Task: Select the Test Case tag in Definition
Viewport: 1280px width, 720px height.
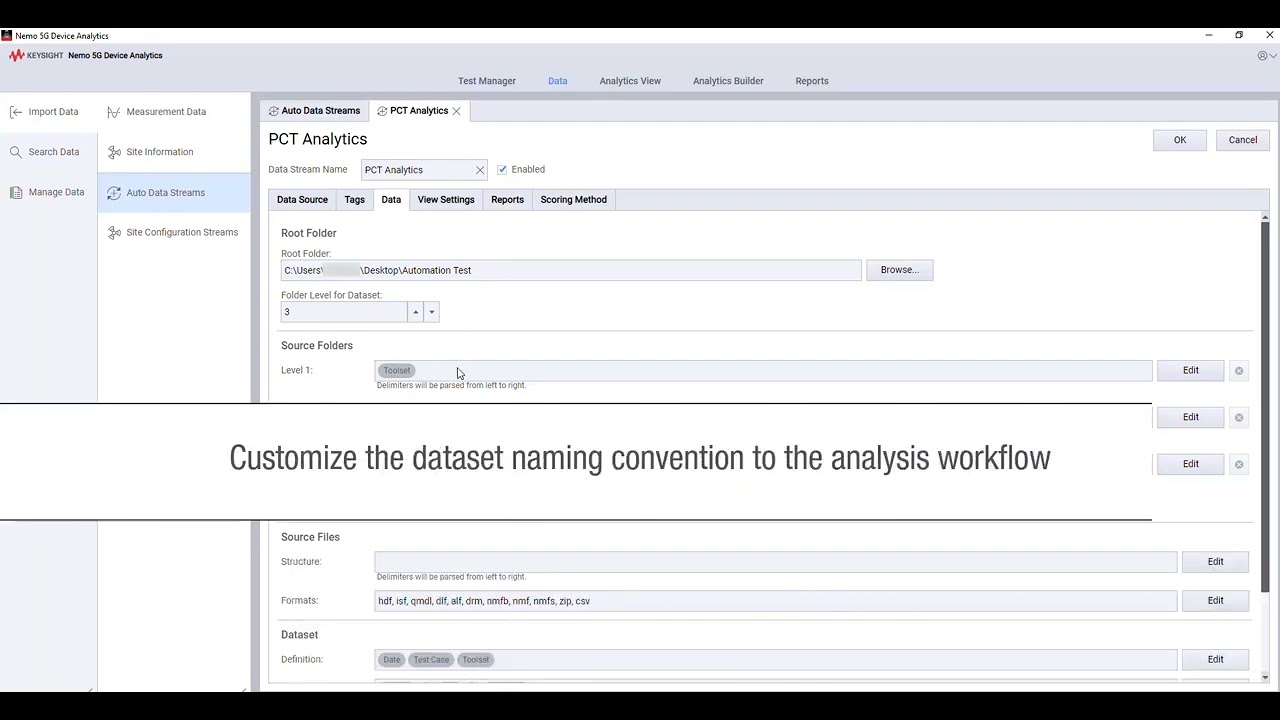Action: [x=432, y=660]
